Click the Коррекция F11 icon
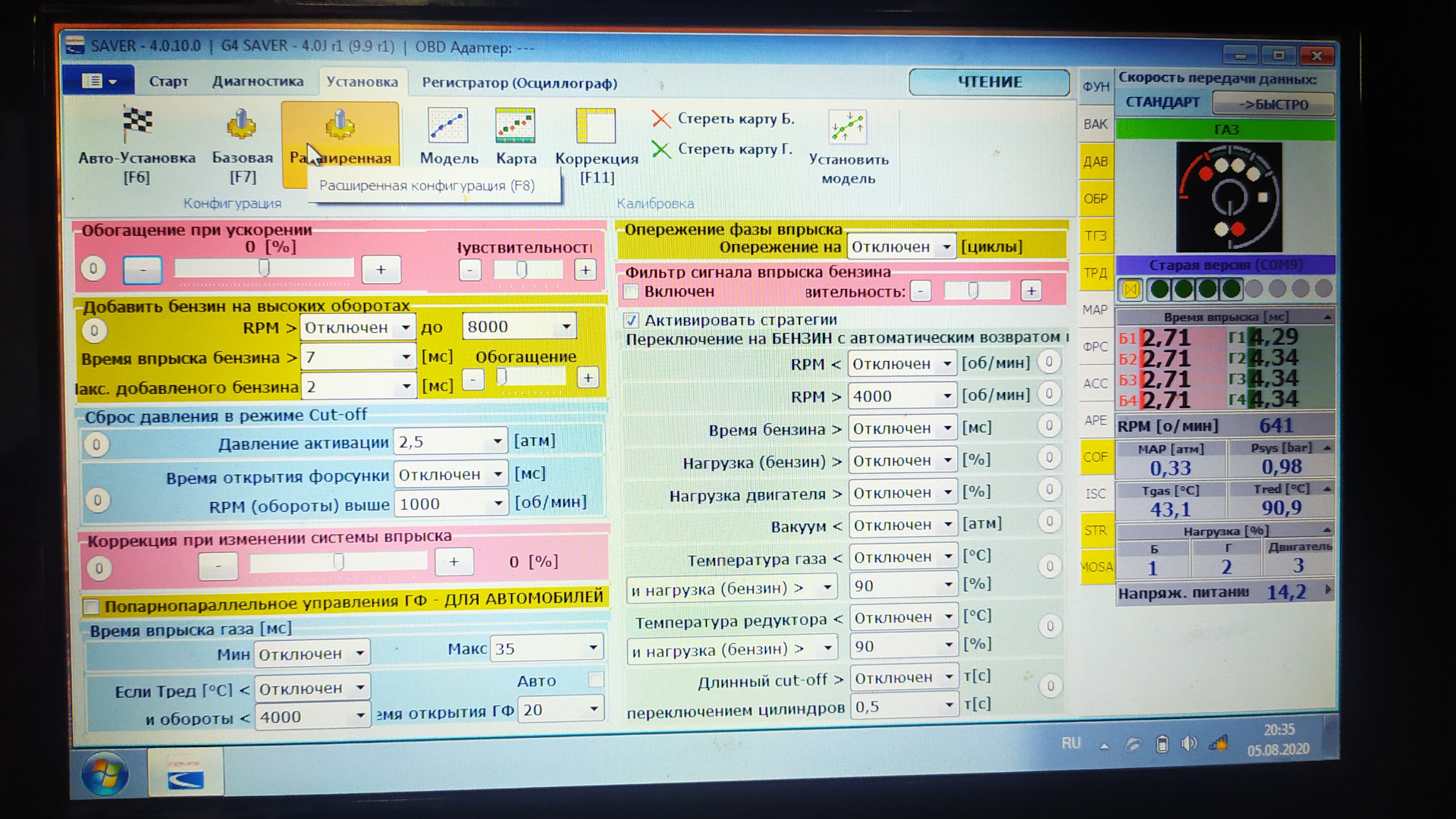Image resolution: width=1456 pixels, height=819 pixels. pyautogui.click(x=596, y=127)
